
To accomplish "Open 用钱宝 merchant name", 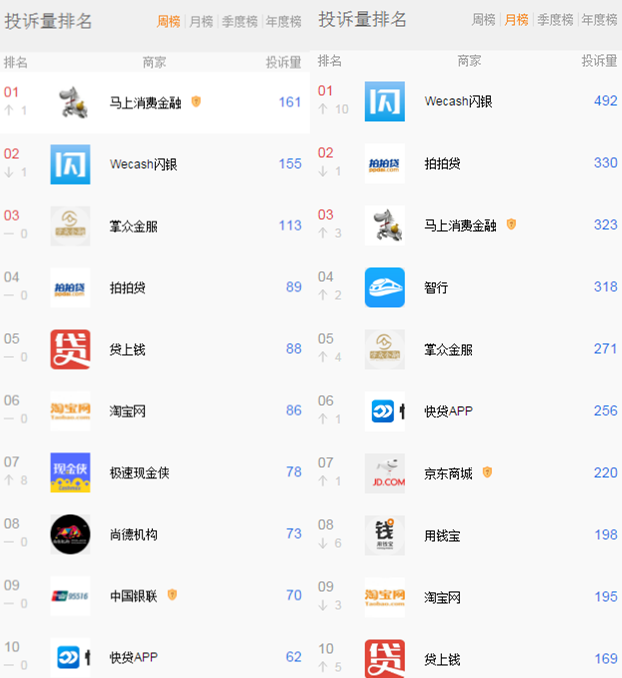I will click(442, 536).
